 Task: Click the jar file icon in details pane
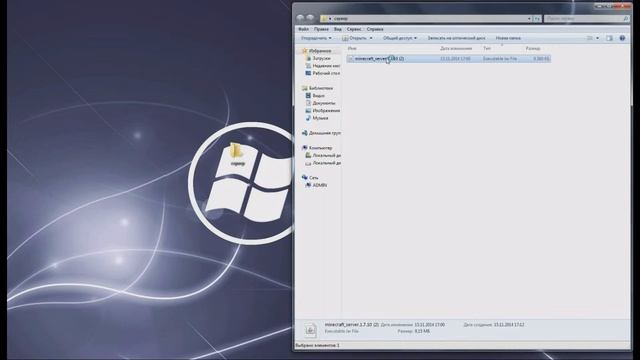311,329
